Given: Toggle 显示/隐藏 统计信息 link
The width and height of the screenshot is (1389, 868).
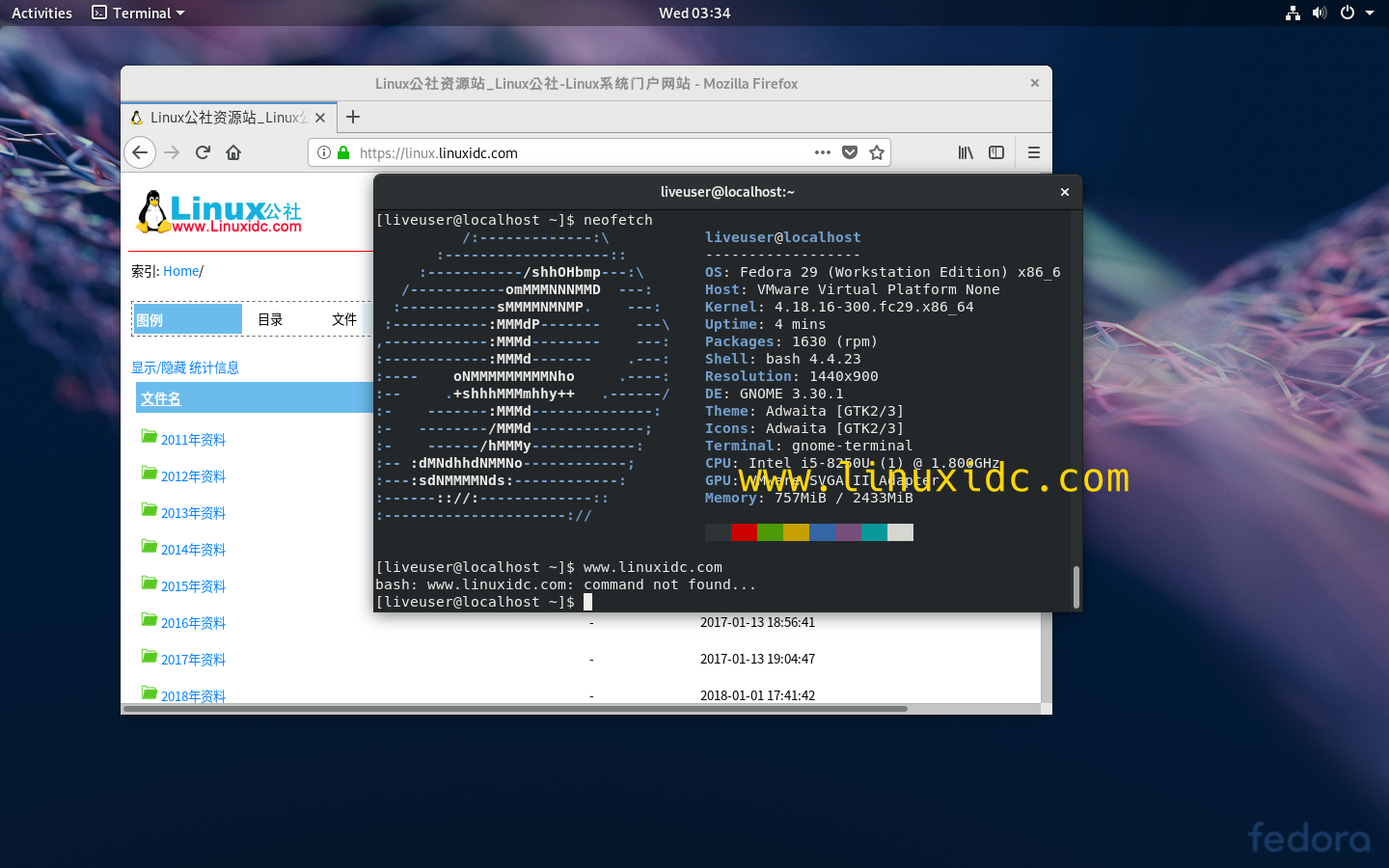Looking at the screenshot, I should point(185,367).
